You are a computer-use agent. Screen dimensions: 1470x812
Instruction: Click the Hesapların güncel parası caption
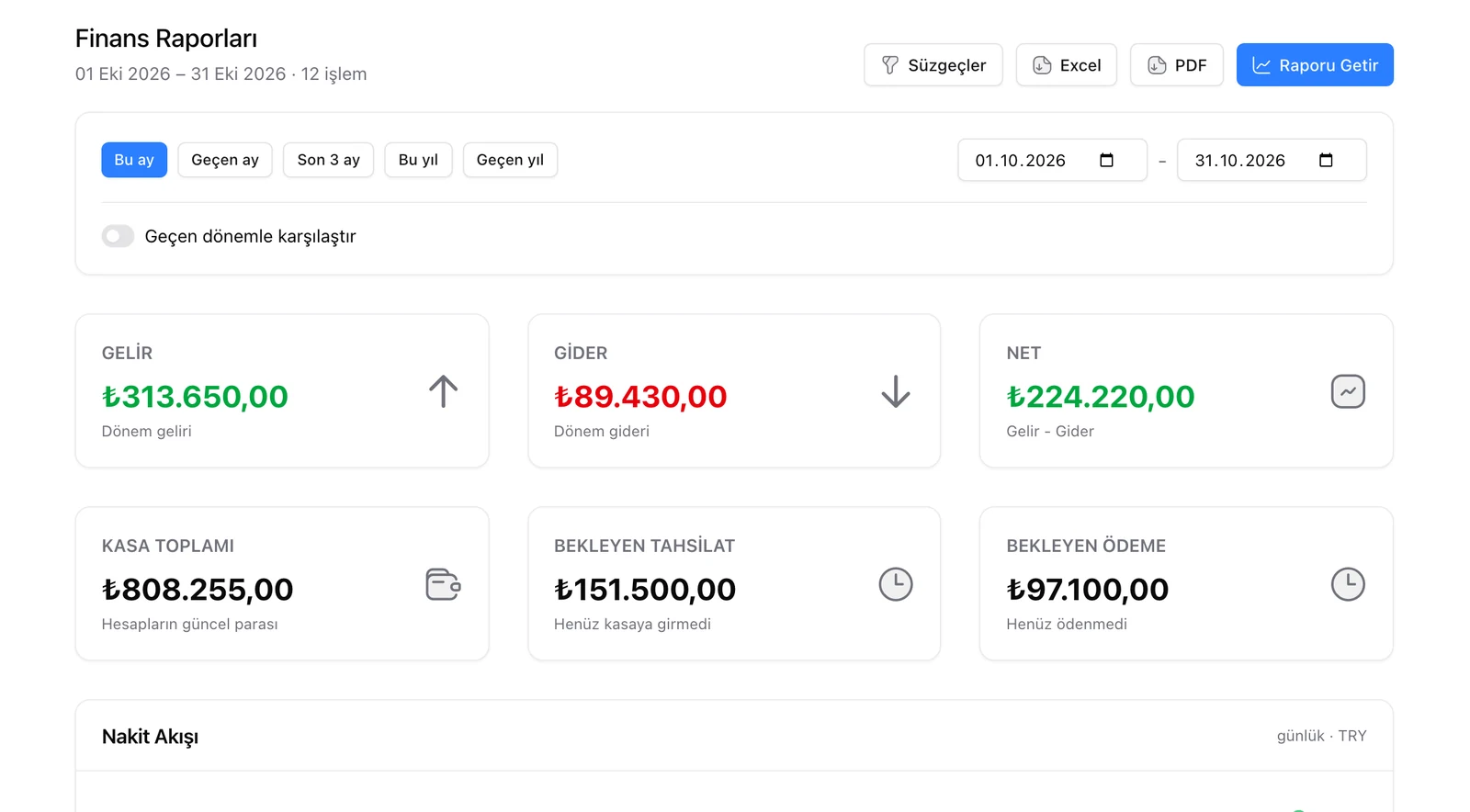189,624
